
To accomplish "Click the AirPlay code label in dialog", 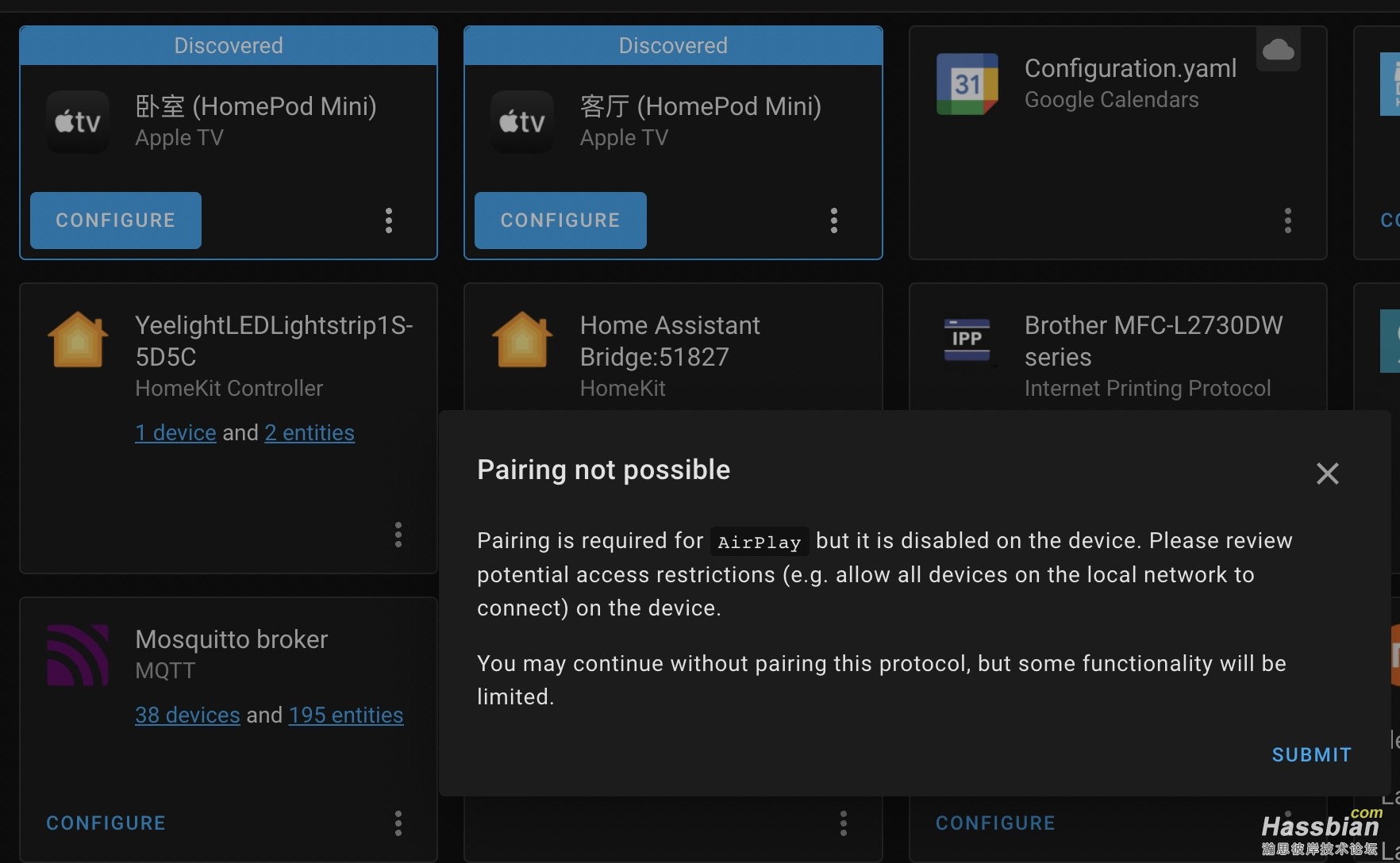I will [x=760, y=543].
